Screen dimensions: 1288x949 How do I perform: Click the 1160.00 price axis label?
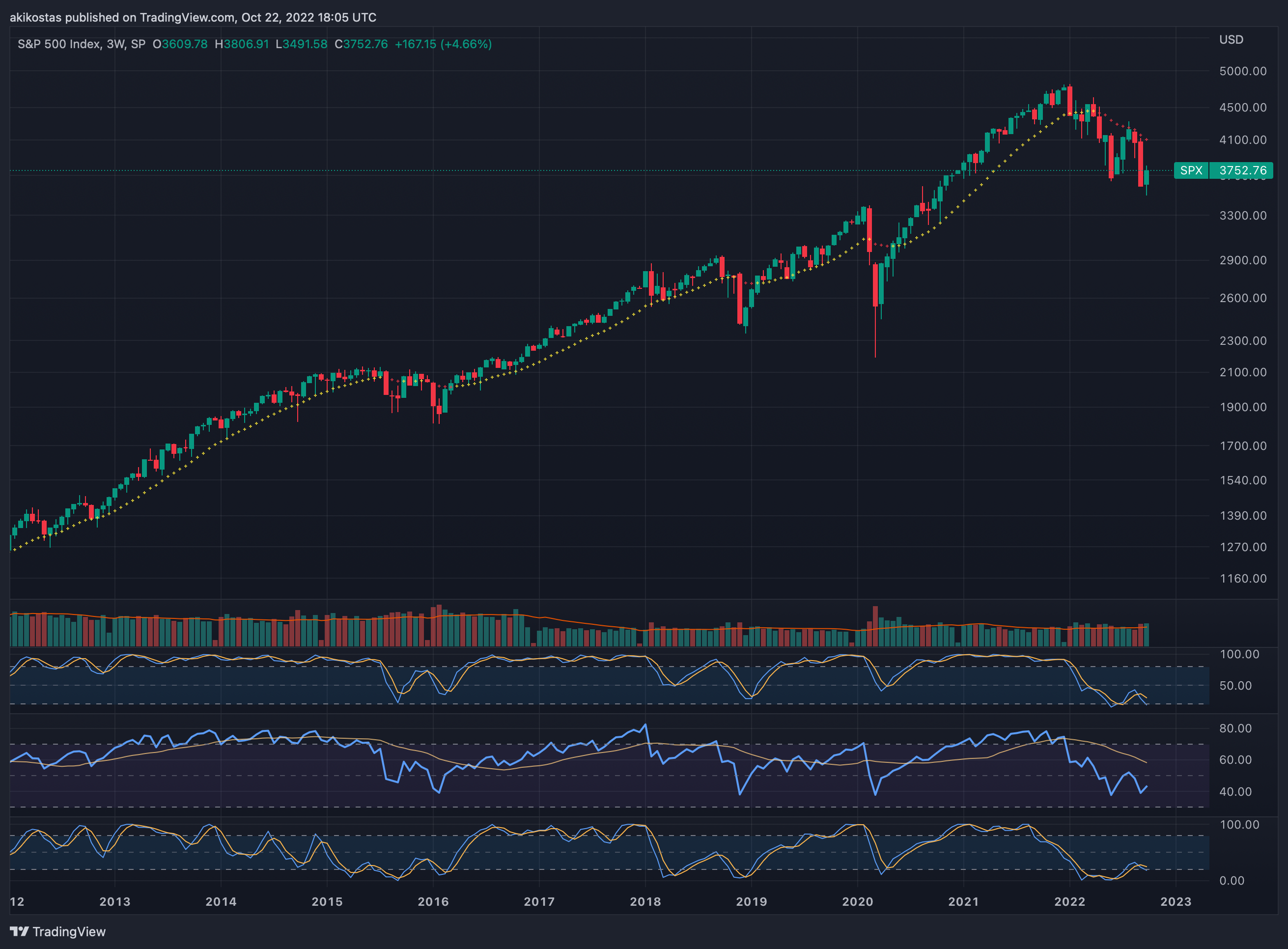point(1243,579)
